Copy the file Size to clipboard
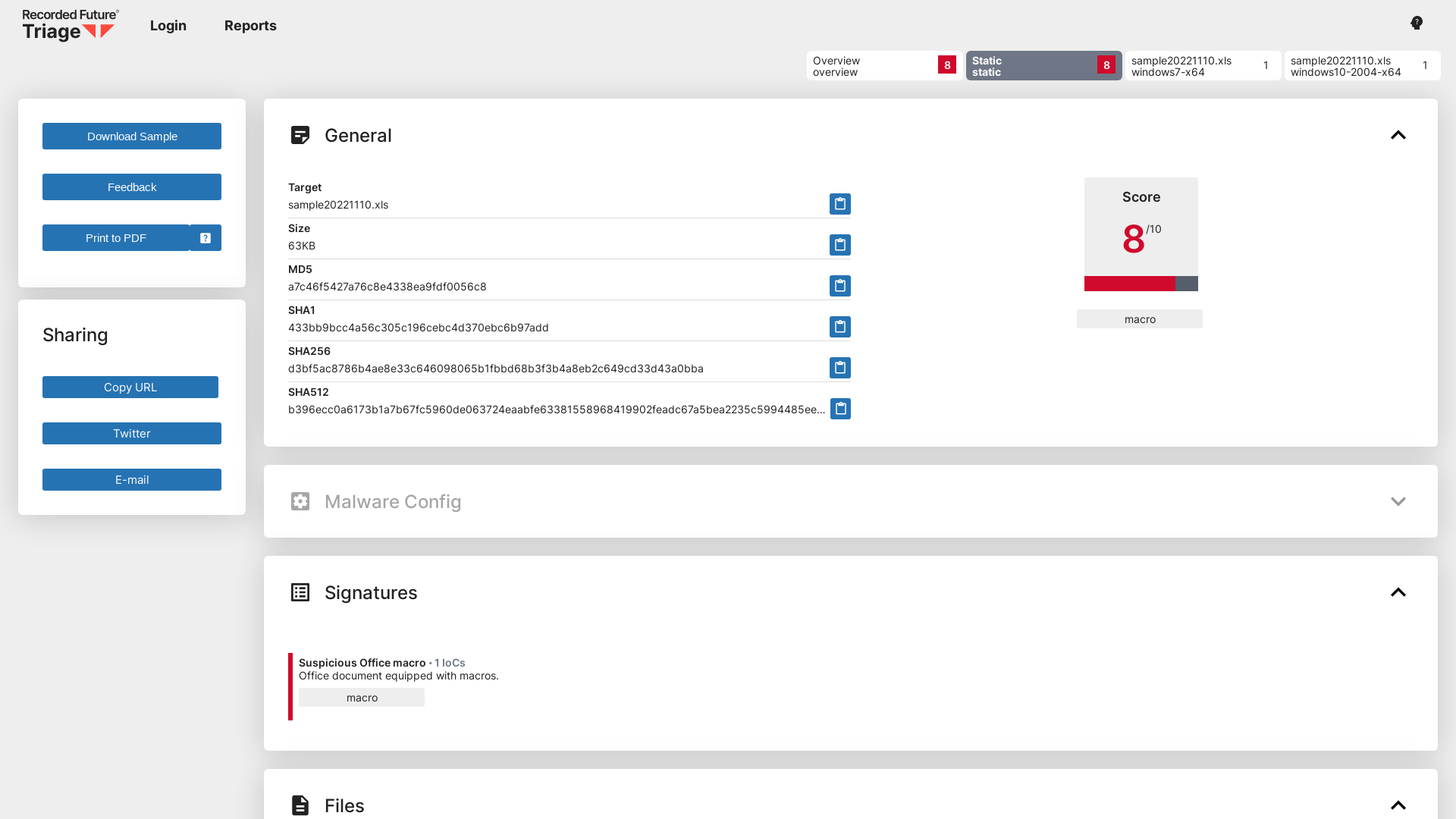This screenshot has width=1456, height=819. 839,245
